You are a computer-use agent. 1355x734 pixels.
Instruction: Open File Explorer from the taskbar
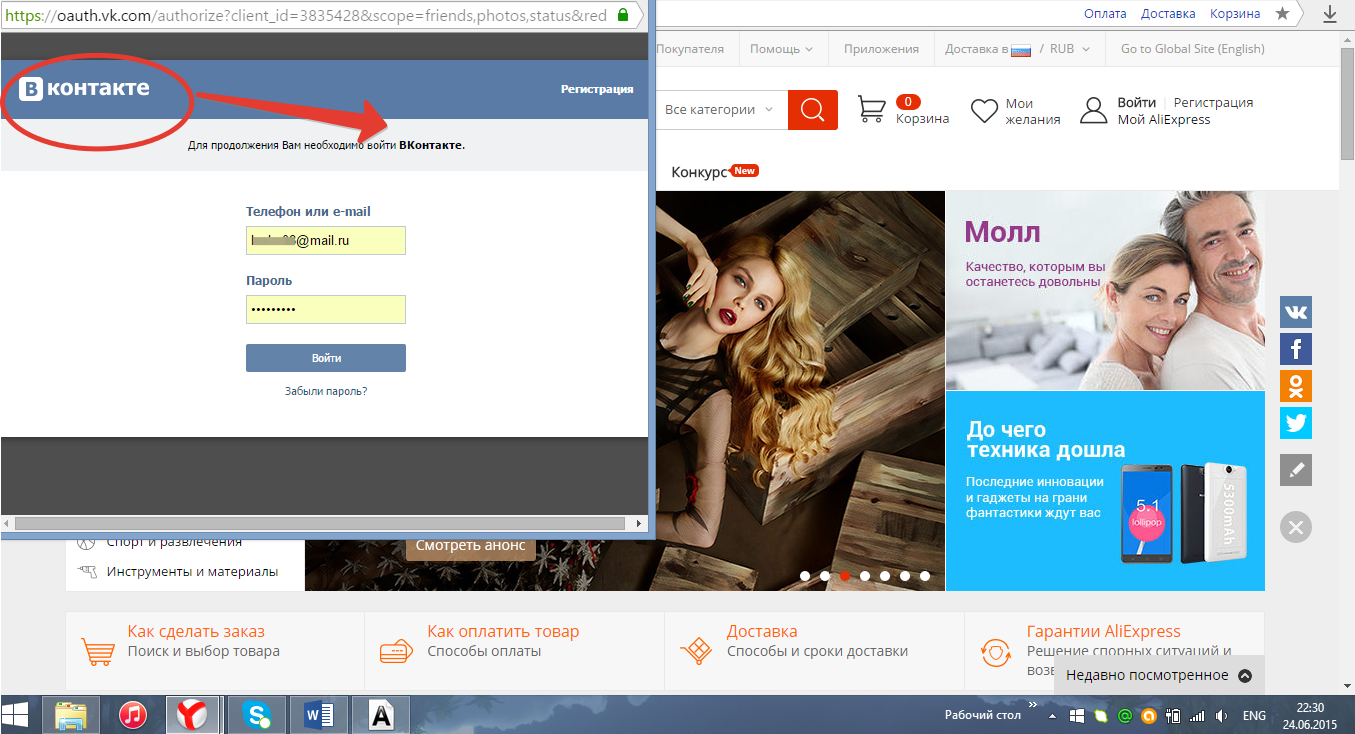point(70,715)
